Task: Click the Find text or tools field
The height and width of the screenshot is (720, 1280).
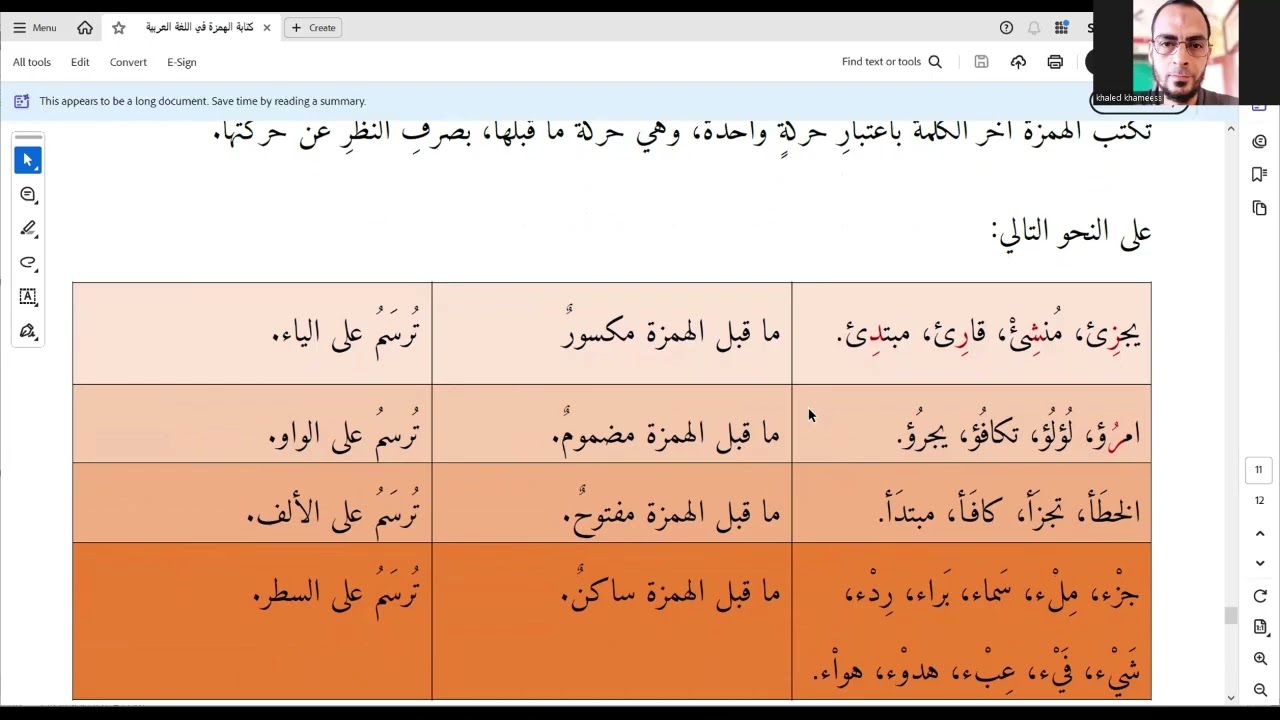Action: coord(881,62)
